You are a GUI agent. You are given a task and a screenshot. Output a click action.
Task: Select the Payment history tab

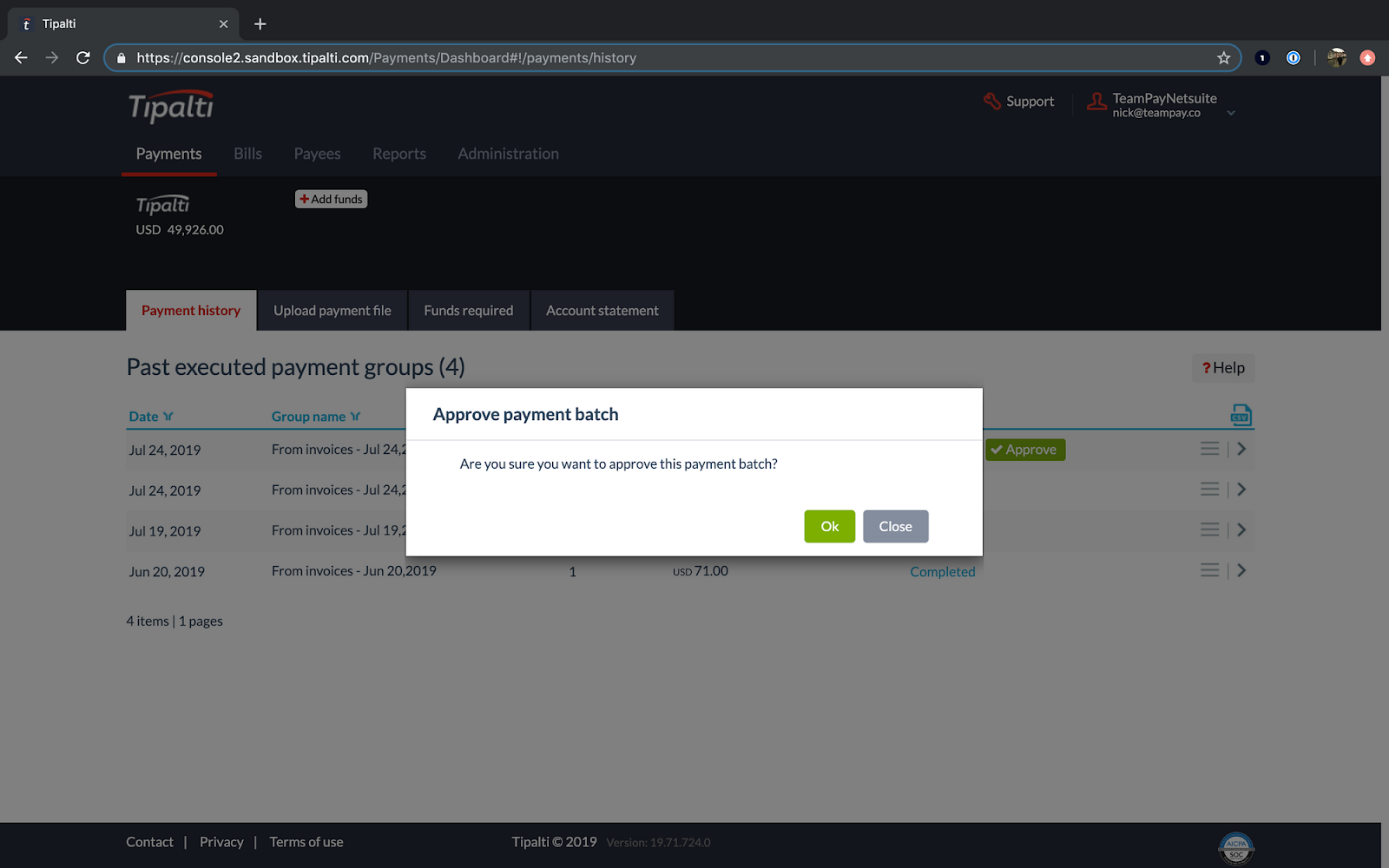point(191,311)
